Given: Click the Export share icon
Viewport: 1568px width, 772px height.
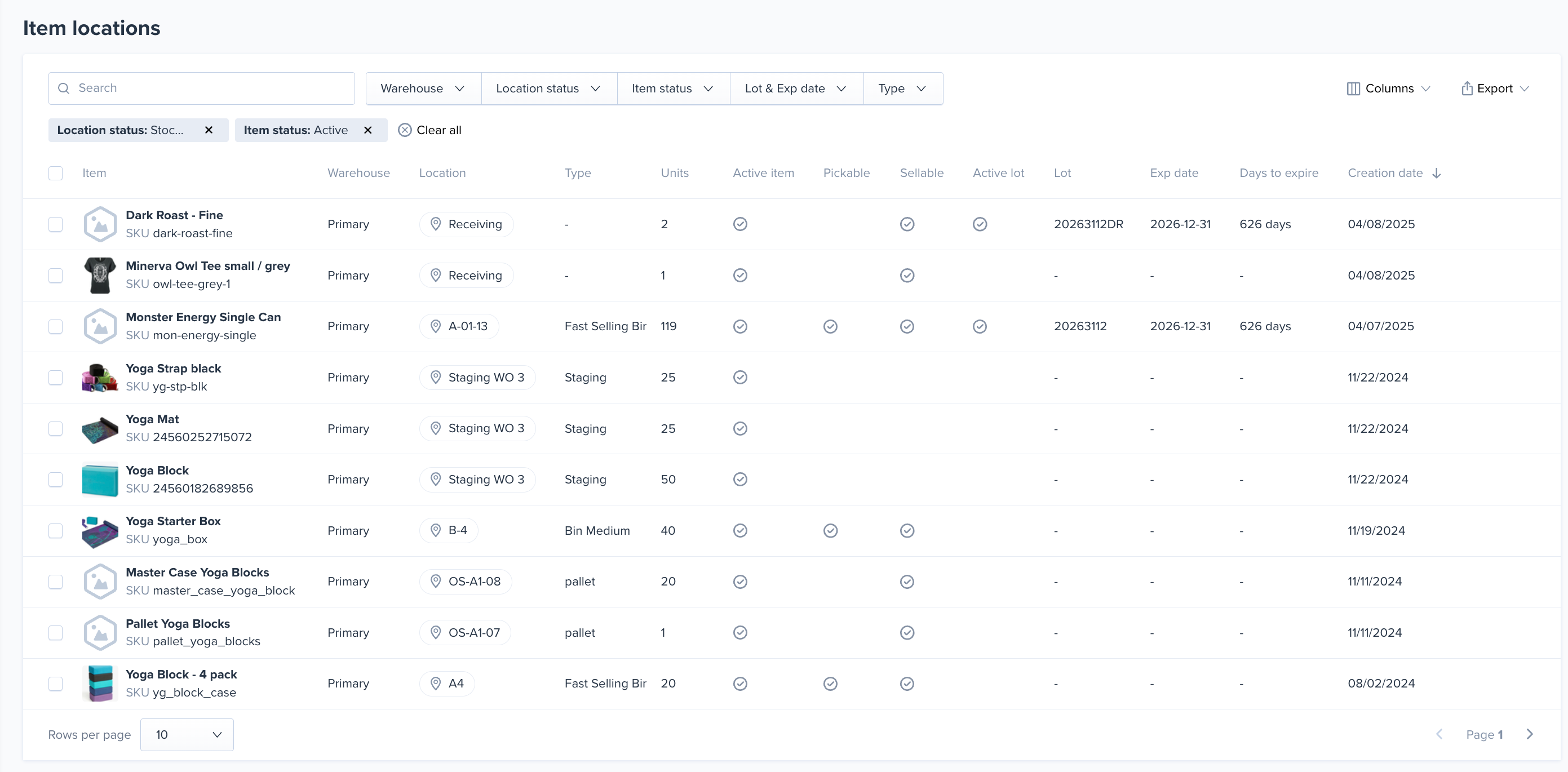Looking at the screenshot, I should pos(1467,89).
